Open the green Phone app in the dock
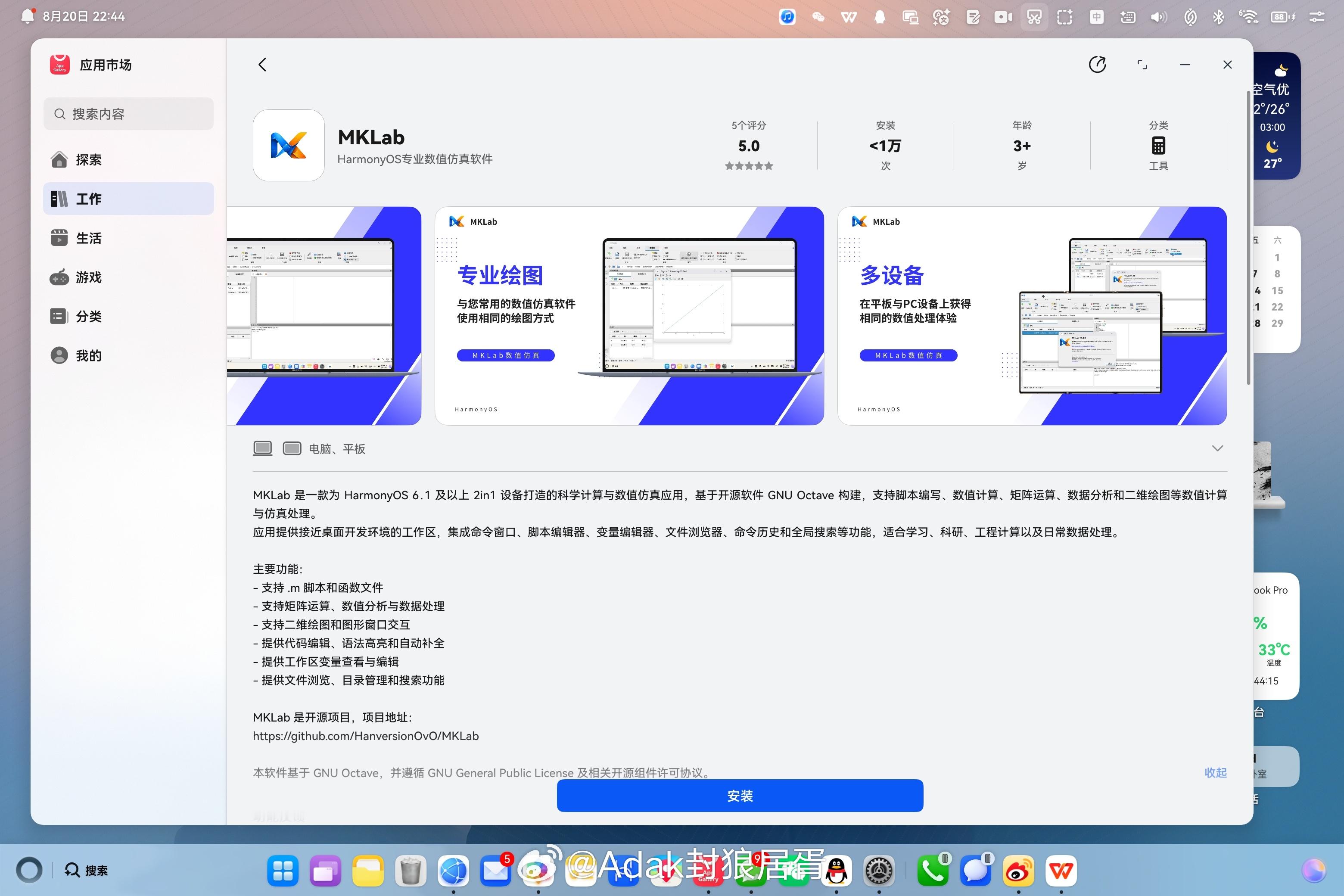Viewport: 1344px width, 896px height. pyautogui.click(x=933, y=871)
